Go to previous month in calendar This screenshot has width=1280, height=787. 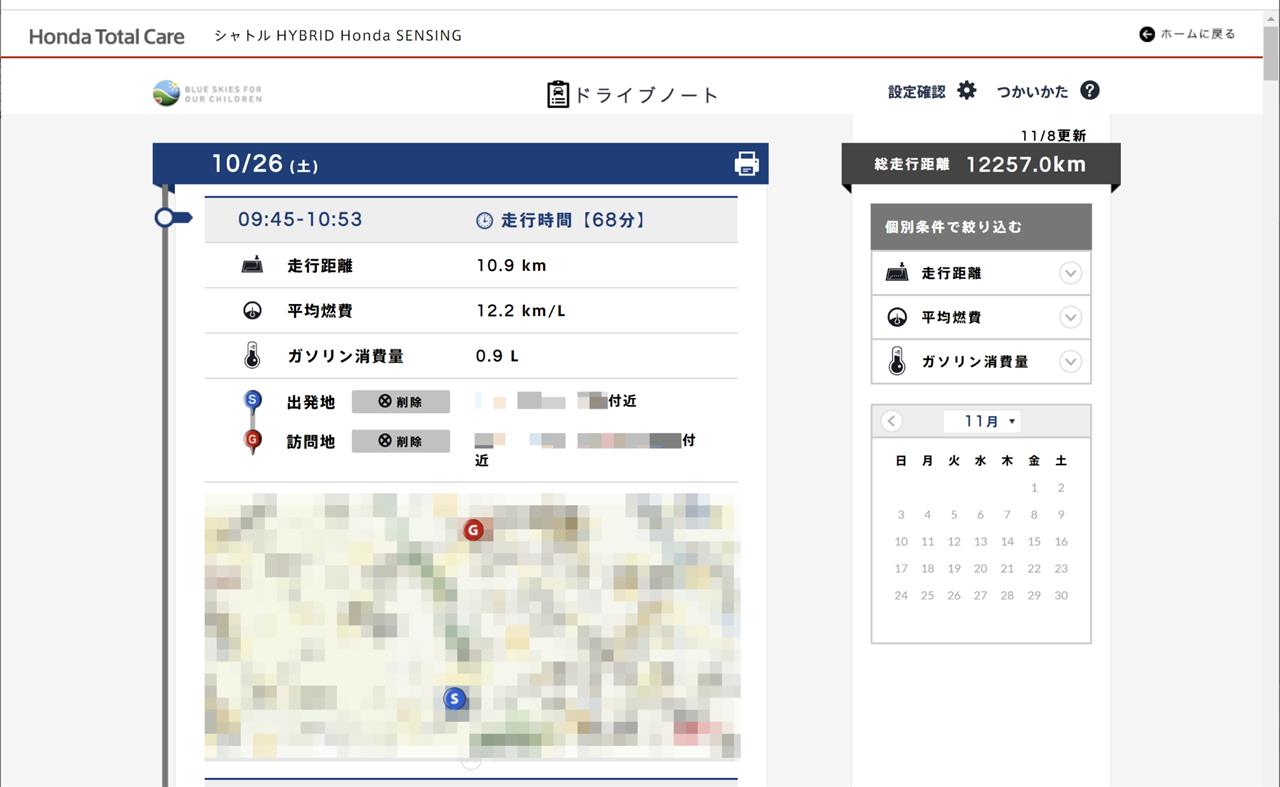(x=892, y=421)
